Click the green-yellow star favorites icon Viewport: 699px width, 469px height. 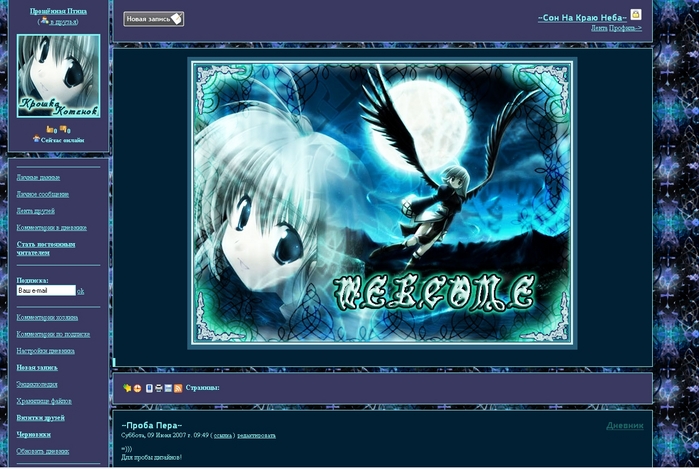tap(127, 388)
